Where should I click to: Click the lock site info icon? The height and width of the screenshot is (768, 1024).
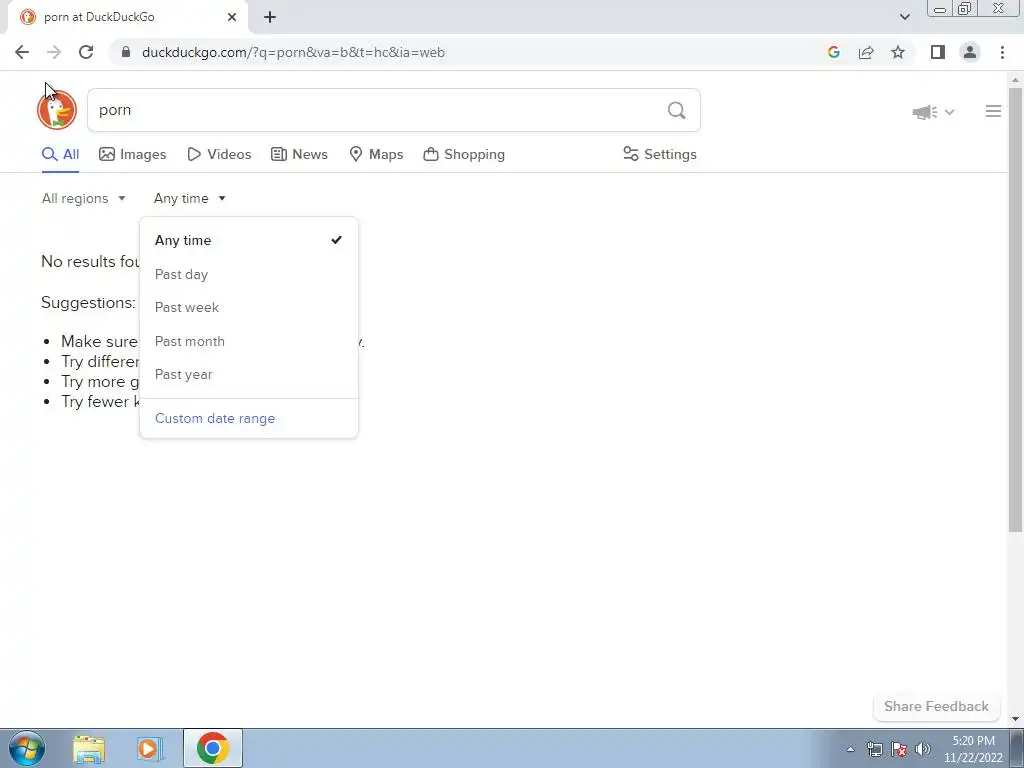point(126,52)
